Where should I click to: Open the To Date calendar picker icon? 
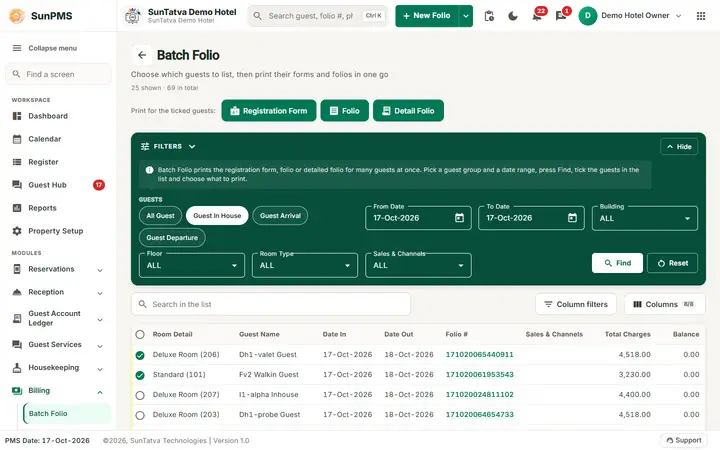click(572, 218)
